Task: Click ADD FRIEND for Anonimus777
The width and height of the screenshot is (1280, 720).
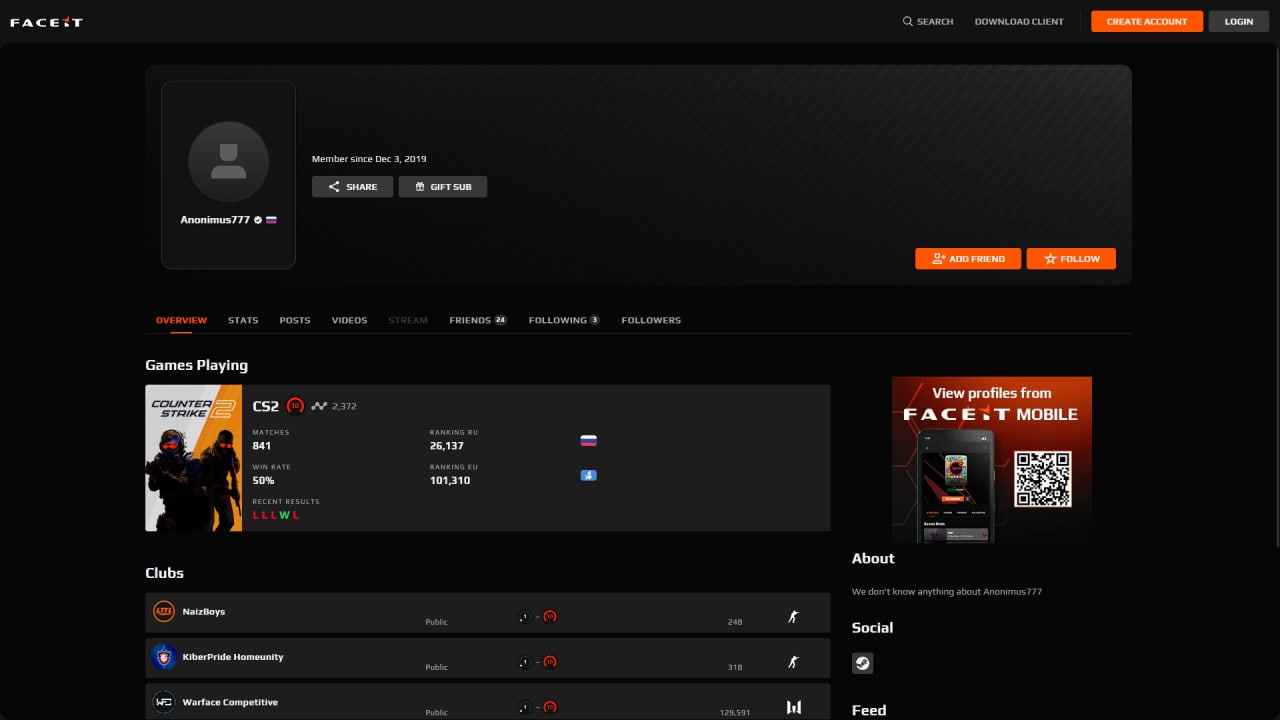Action: point(967,258)
